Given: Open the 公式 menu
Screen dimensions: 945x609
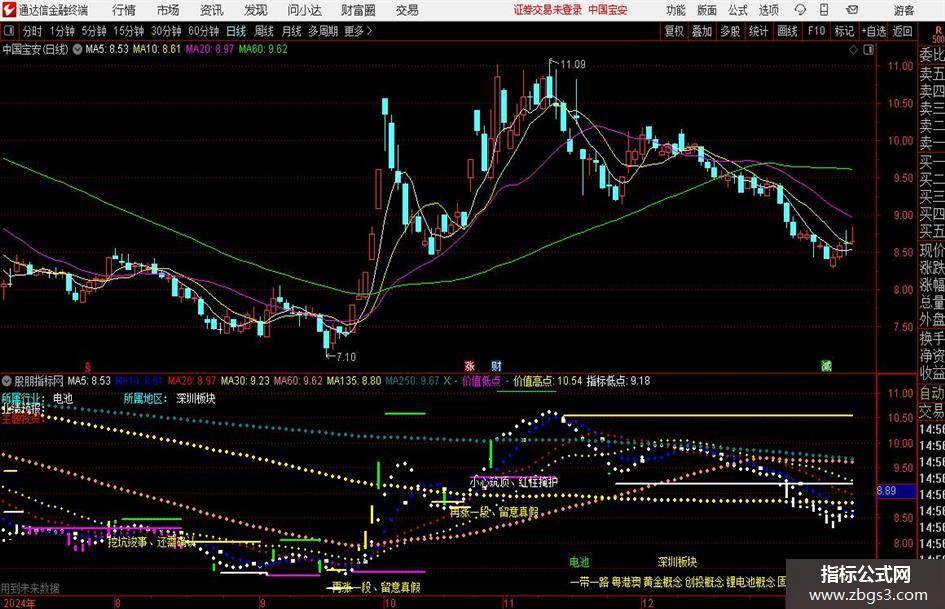Looking at the screenshot, I should [x=738, y=10].
